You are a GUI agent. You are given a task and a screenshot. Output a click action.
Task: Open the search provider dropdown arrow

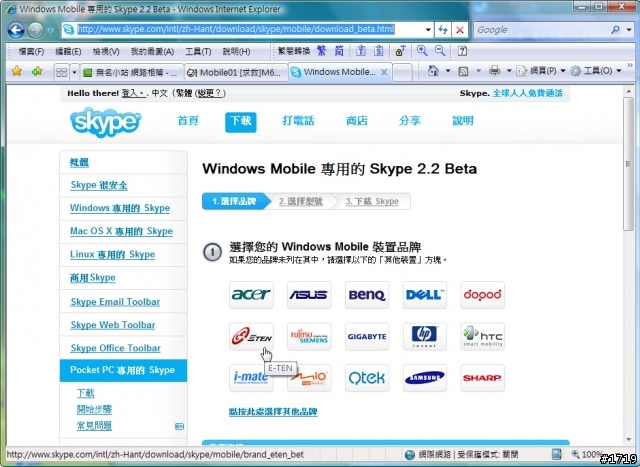click(x=629, y=30)
